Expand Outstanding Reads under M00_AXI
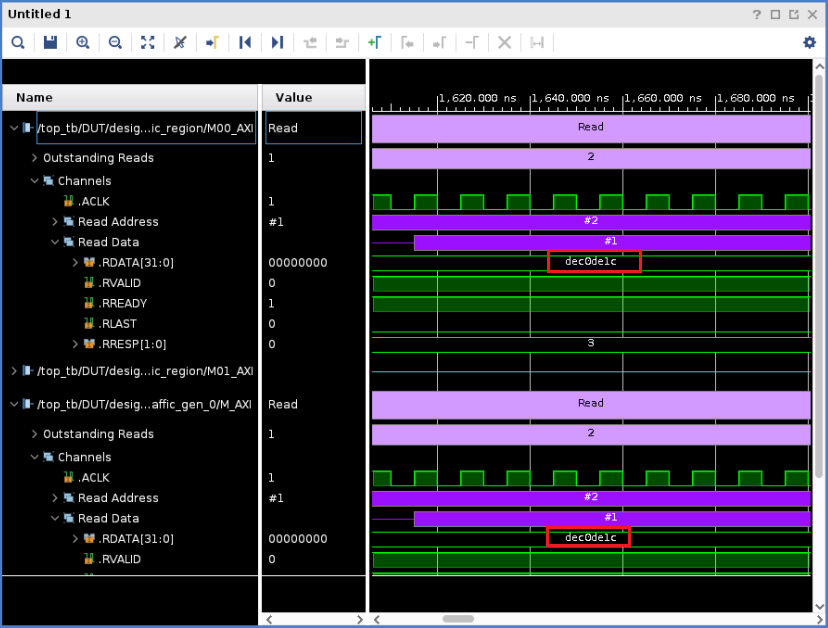This screenshot has width=828, height=628. (34, 157)
